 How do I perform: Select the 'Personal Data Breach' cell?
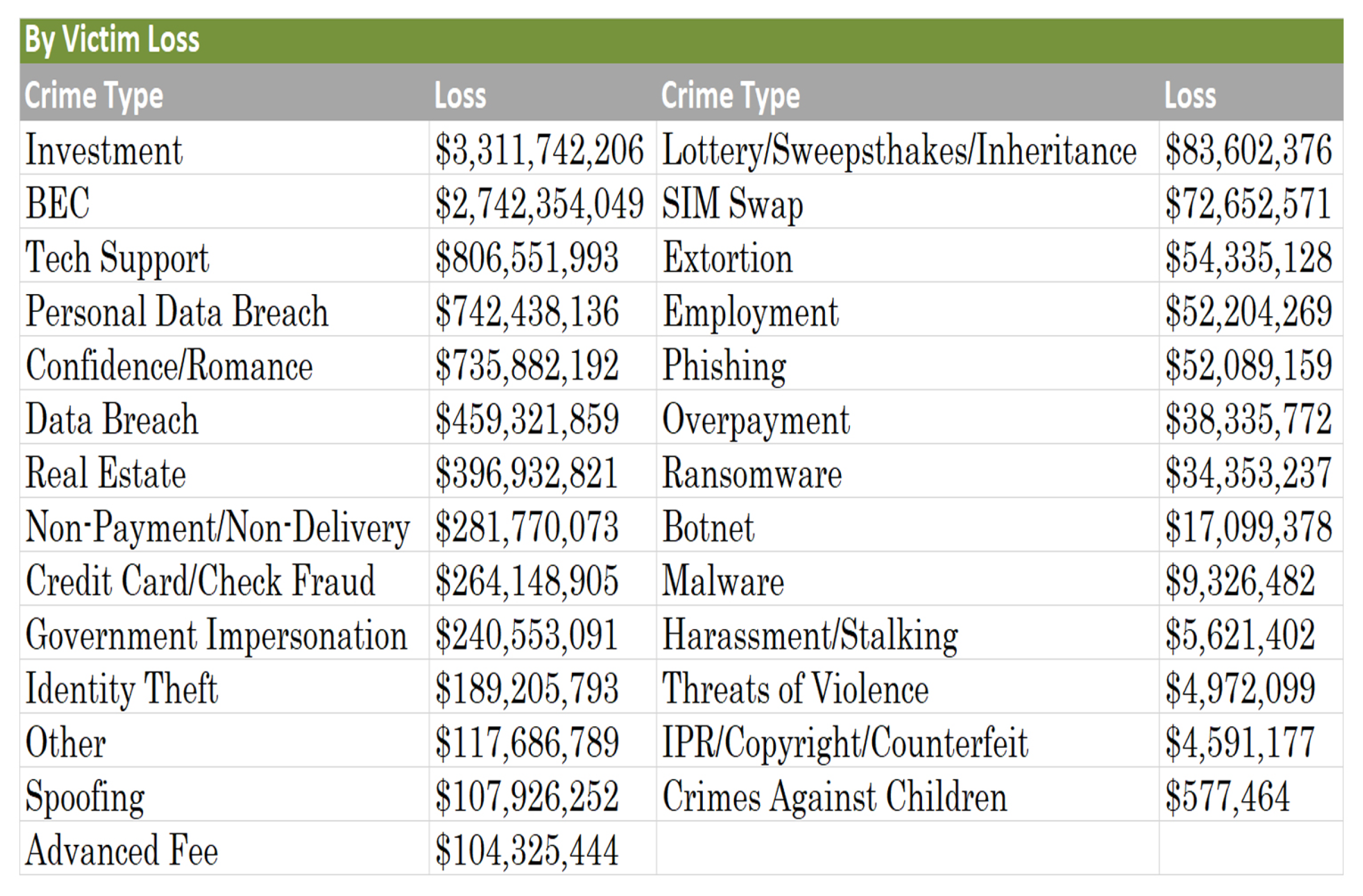(x=177, y=312)
